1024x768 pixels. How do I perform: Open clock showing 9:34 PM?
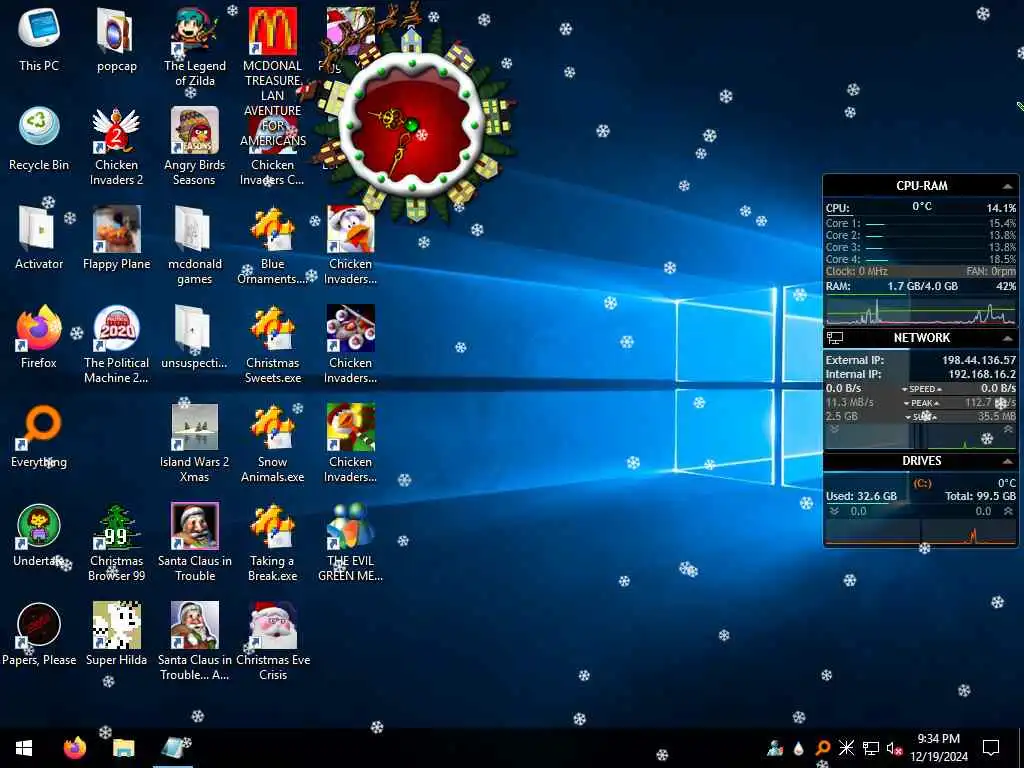click(938, 748)
